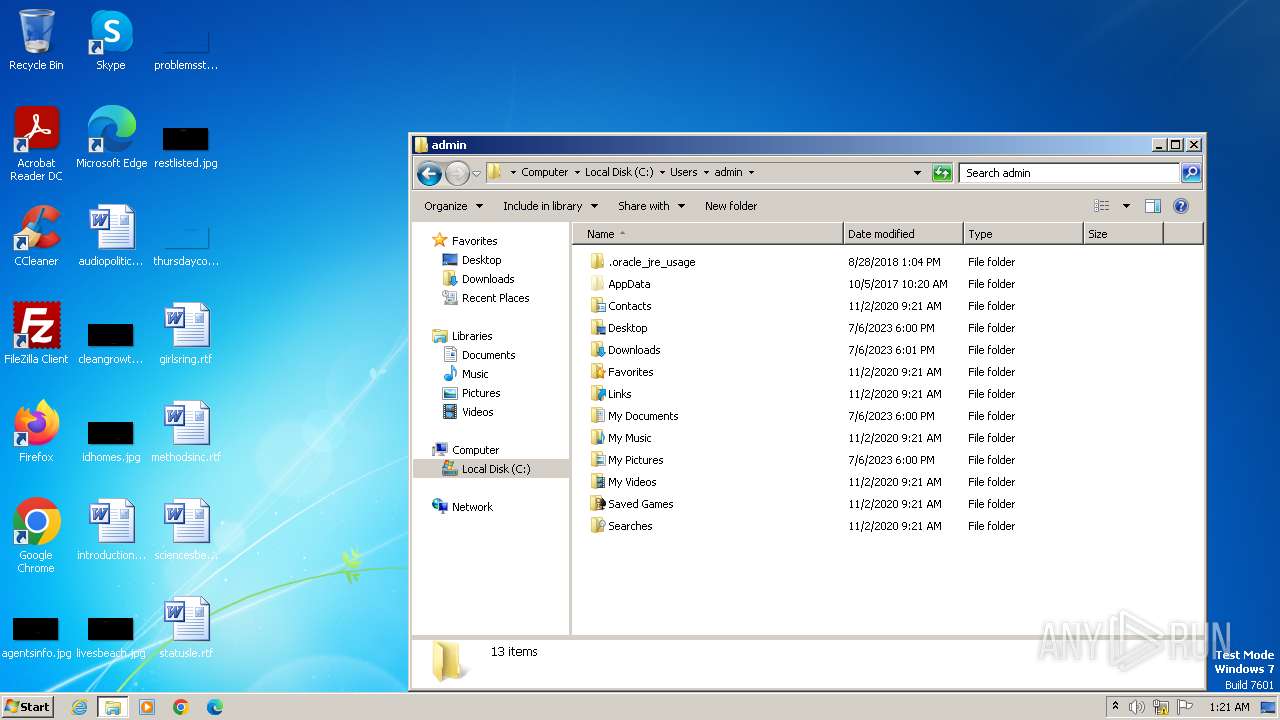This screenshot has width=1280, height=720.
Task: Select the Firefox desktop shortcut
Action: point(36,432)
